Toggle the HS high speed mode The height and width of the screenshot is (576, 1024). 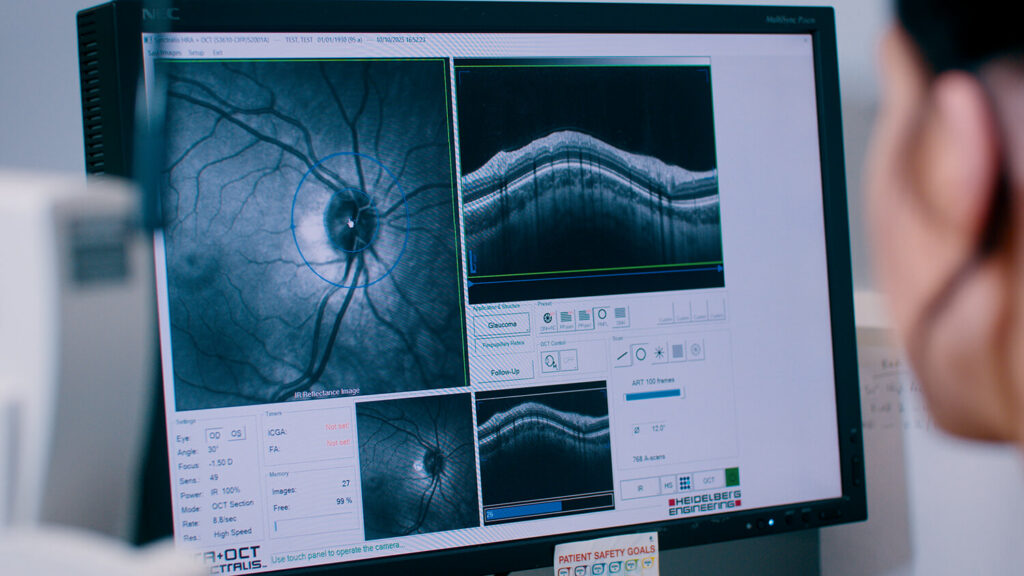click(x=668, y=483)
